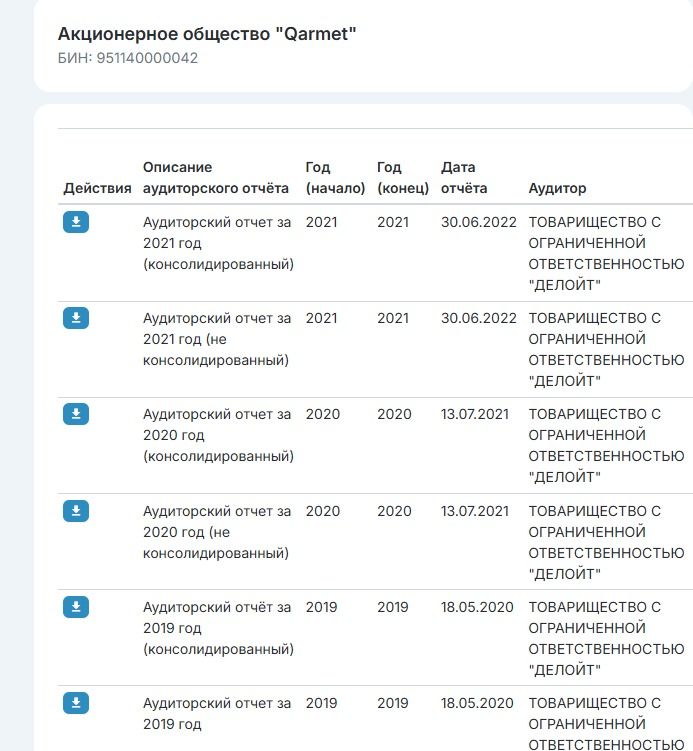Click start year 2021 in consolidated 2021 row
The image size is (693, 751).
coord(321,222)
